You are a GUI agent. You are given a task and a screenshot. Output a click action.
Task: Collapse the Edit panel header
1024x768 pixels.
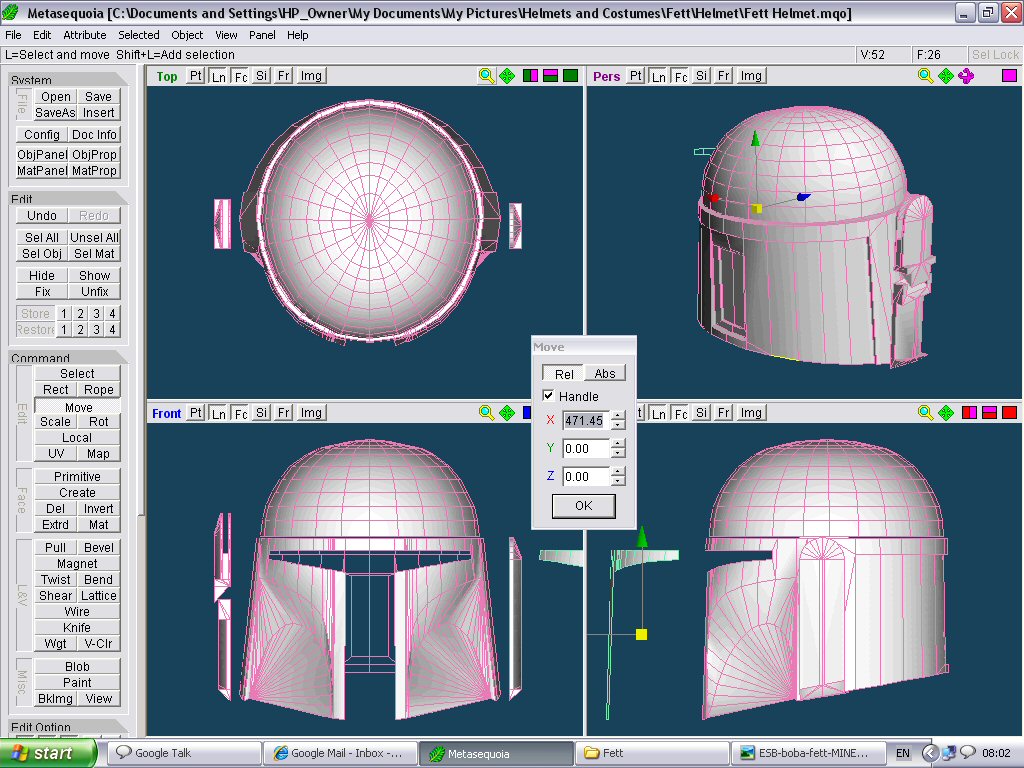(x=67, y=199)
